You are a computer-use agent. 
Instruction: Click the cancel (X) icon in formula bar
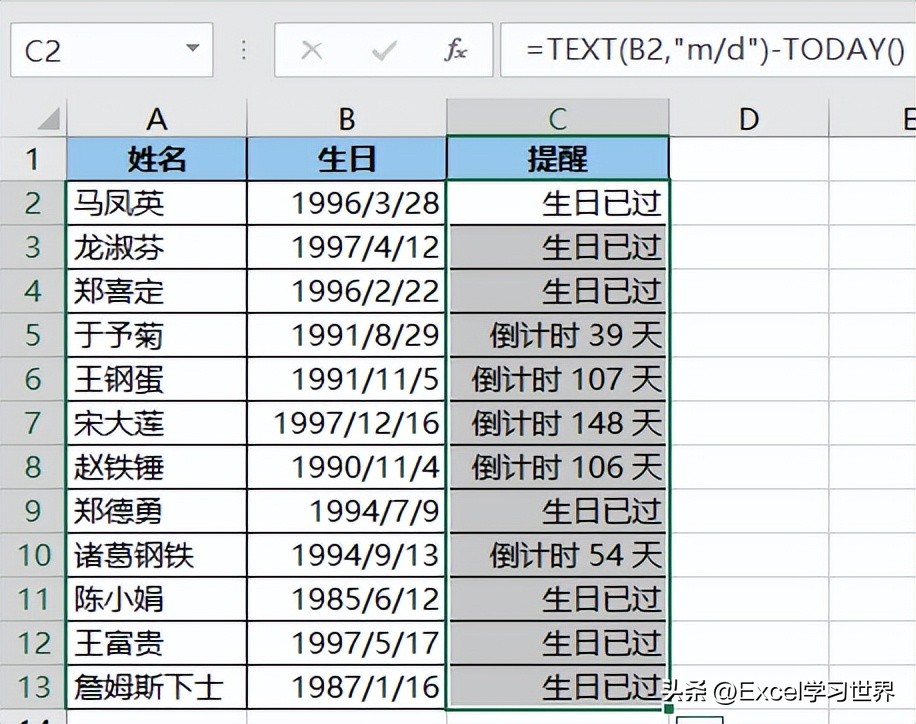[311, 50]
